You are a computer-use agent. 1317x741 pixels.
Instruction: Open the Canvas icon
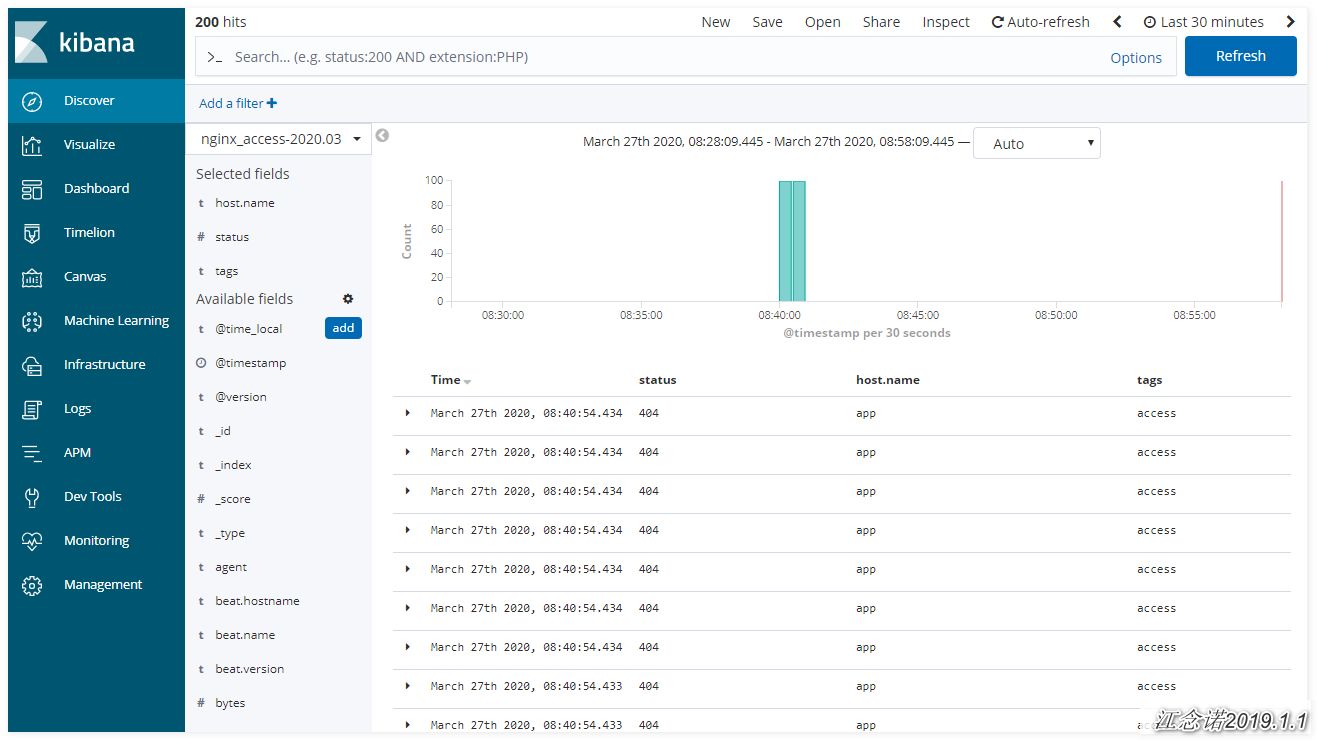coord(32,277)
